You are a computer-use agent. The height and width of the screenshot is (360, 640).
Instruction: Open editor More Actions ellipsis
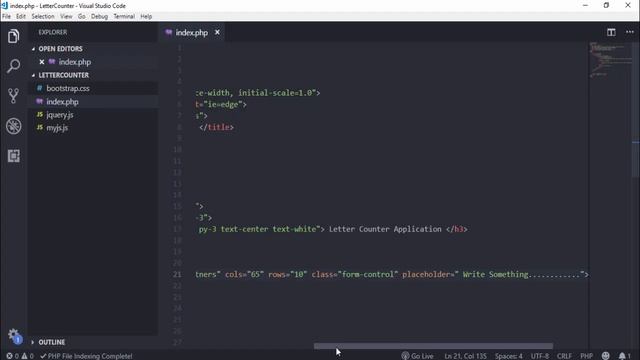tap(630, 32)
